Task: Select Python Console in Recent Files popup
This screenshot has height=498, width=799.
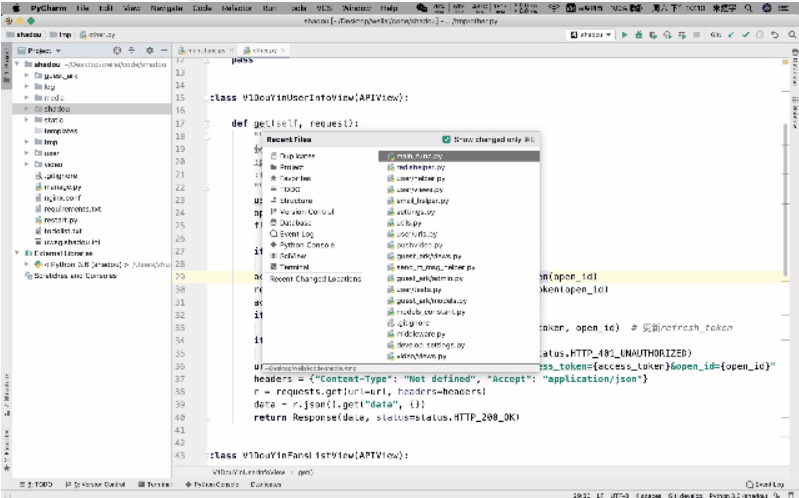Action: [x=307, y=245]
